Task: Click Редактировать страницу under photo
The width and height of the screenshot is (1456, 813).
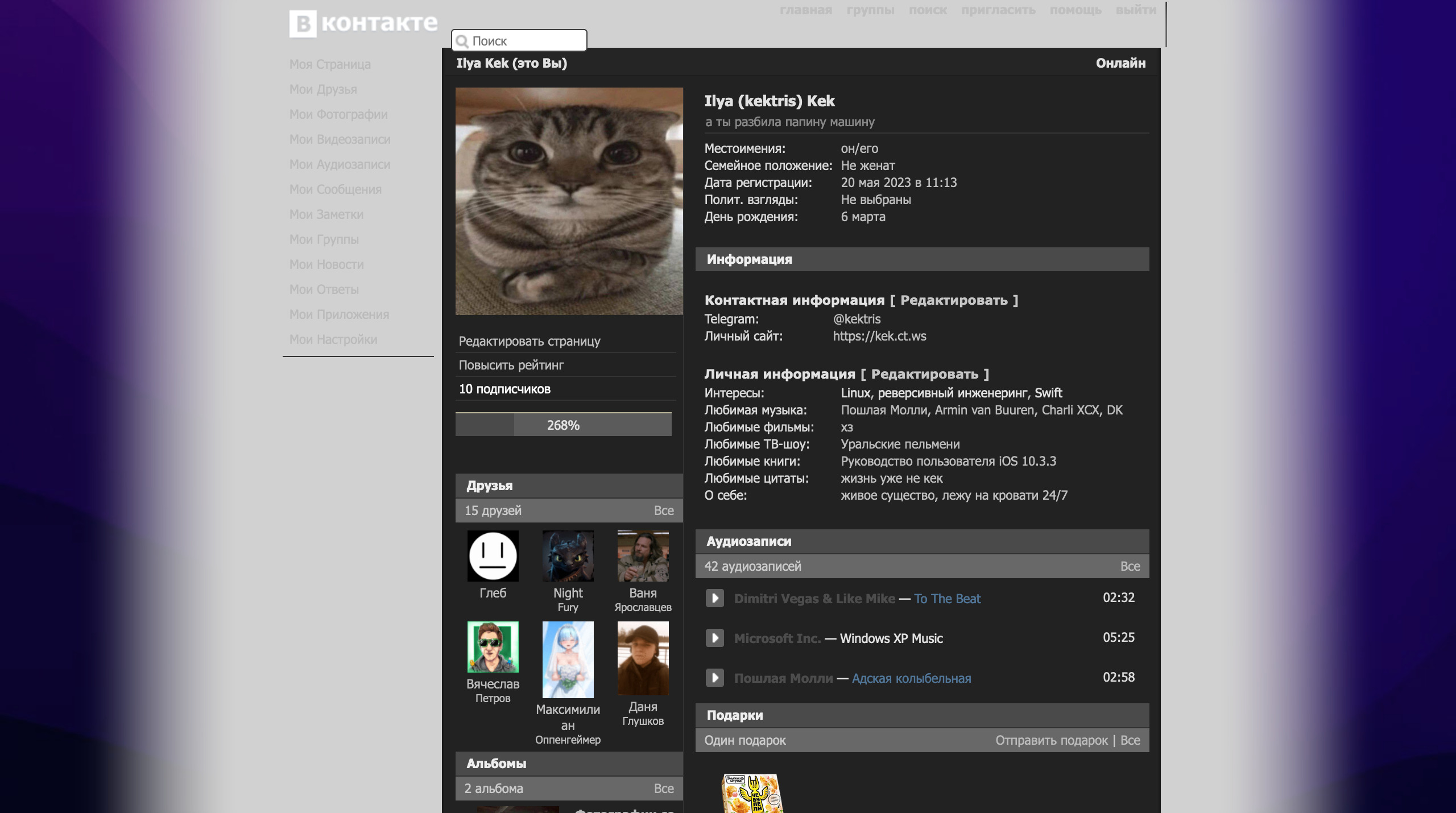Action: 530,341
